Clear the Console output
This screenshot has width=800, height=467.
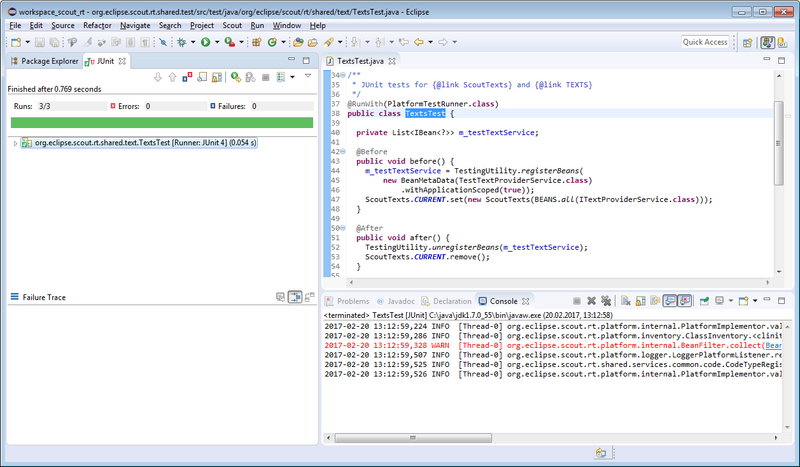point(626,301)
